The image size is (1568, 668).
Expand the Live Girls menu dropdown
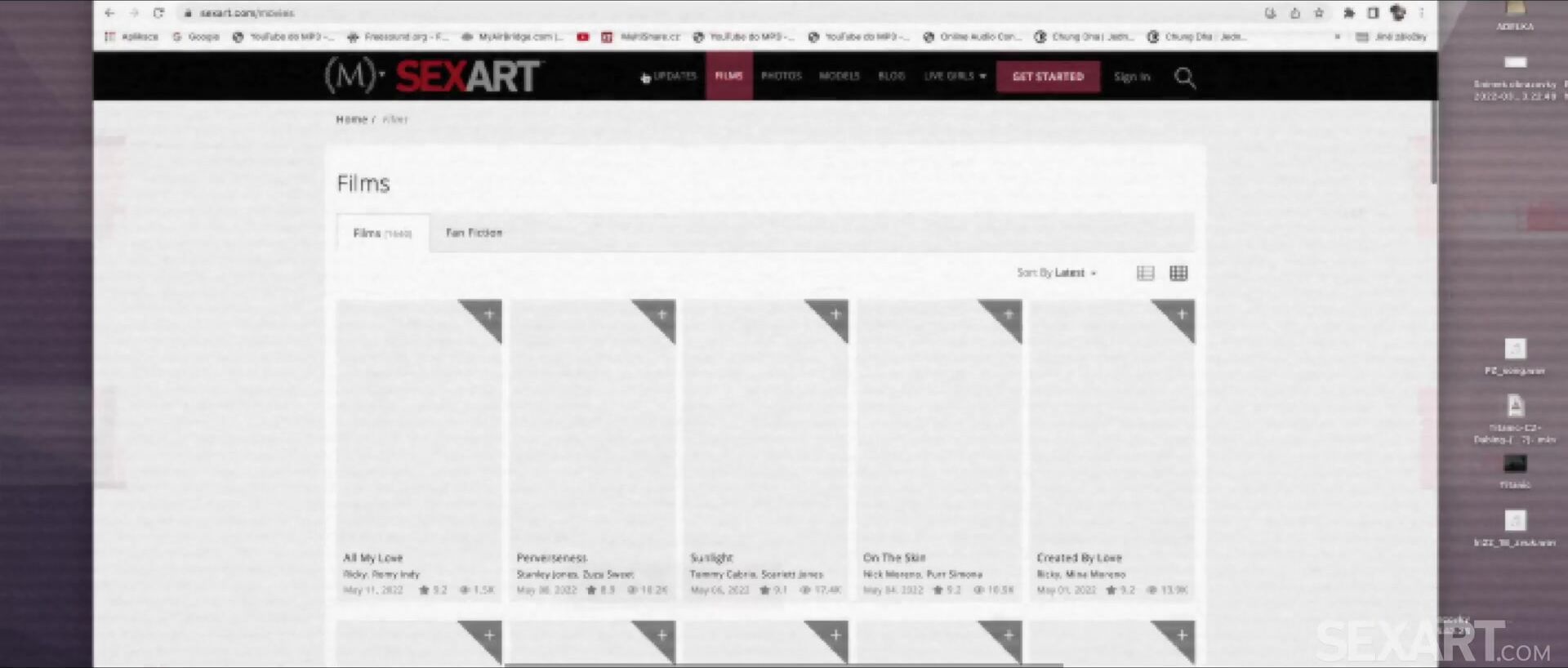point(955,76)
